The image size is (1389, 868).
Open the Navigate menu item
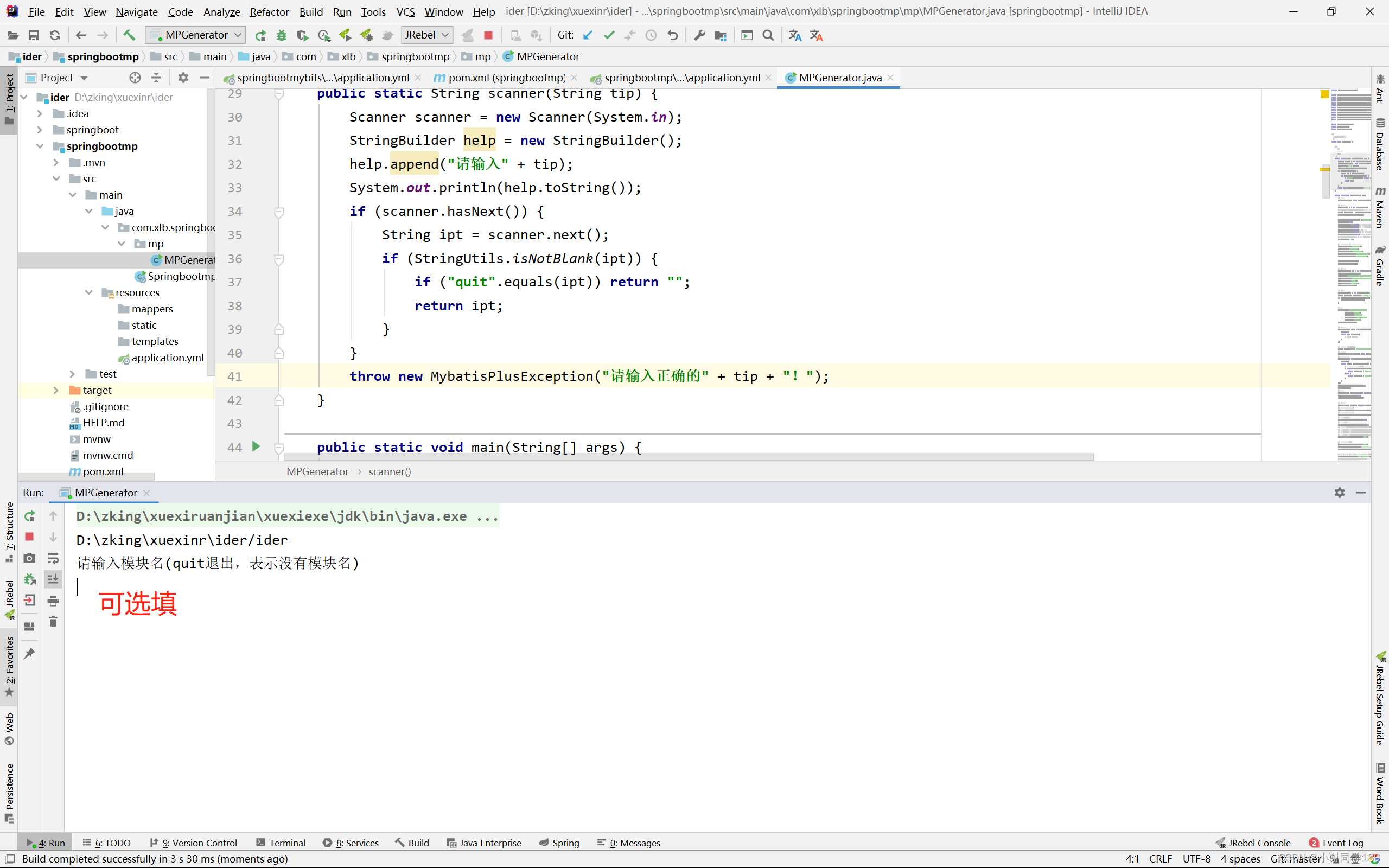136,11
